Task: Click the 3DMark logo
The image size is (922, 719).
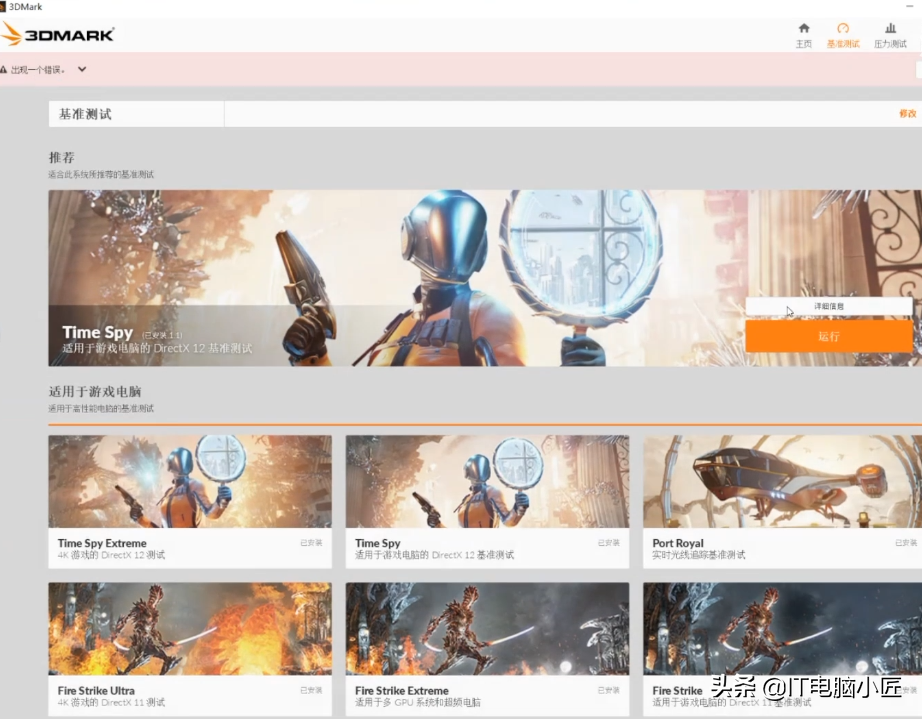Action: (58, 34)
